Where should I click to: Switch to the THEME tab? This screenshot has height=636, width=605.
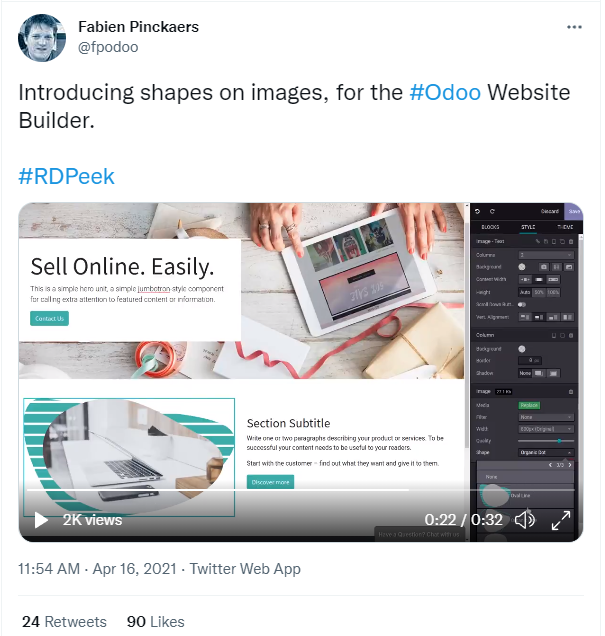coord(565,227)
